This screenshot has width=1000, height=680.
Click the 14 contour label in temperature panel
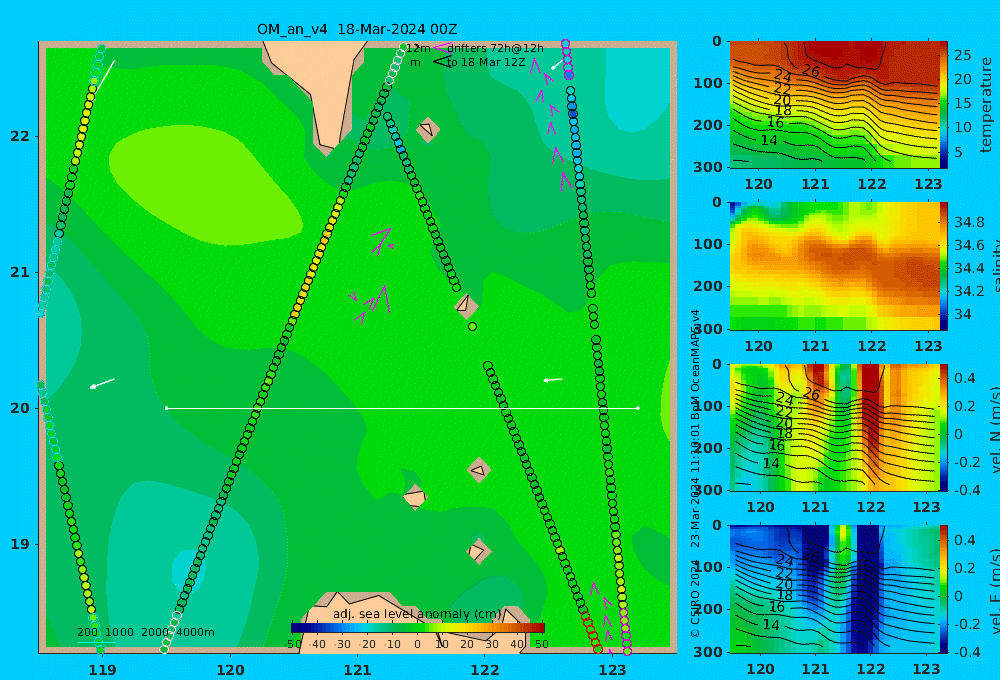[x=769, y=140]
